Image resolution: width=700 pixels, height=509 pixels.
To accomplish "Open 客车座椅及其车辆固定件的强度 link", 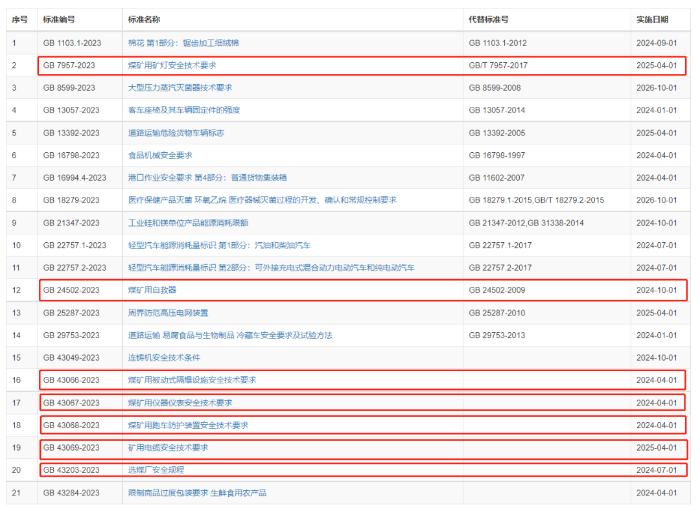I will point(184,110).
